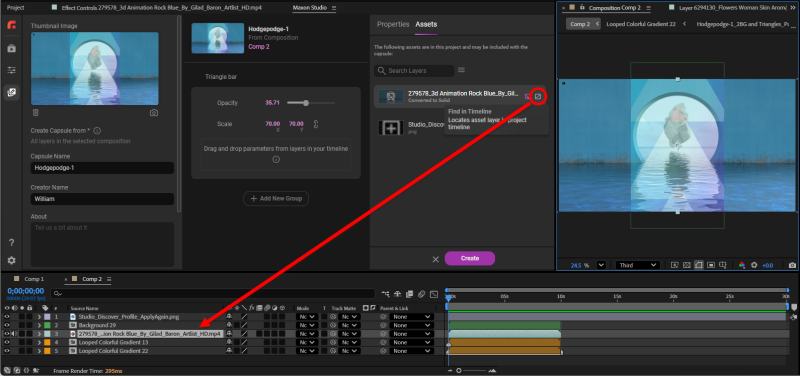800x376 pixels.
Task: Click the X cancel icon next to Create
Action: point(436,259)
